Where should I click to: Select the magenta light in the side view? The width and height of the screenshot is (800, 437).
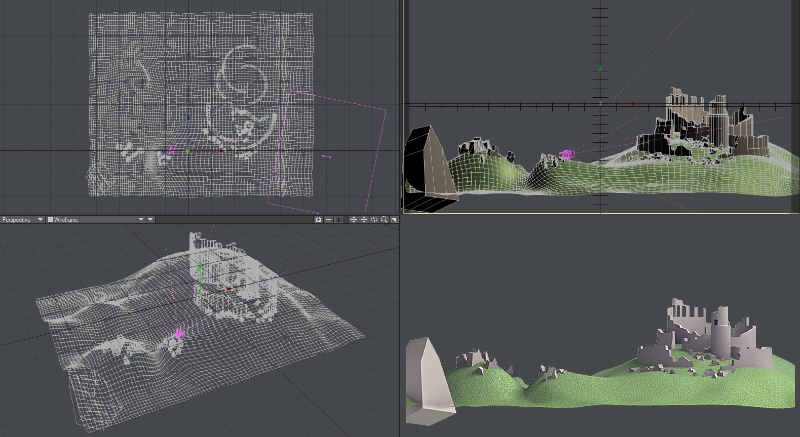(567, 154)
